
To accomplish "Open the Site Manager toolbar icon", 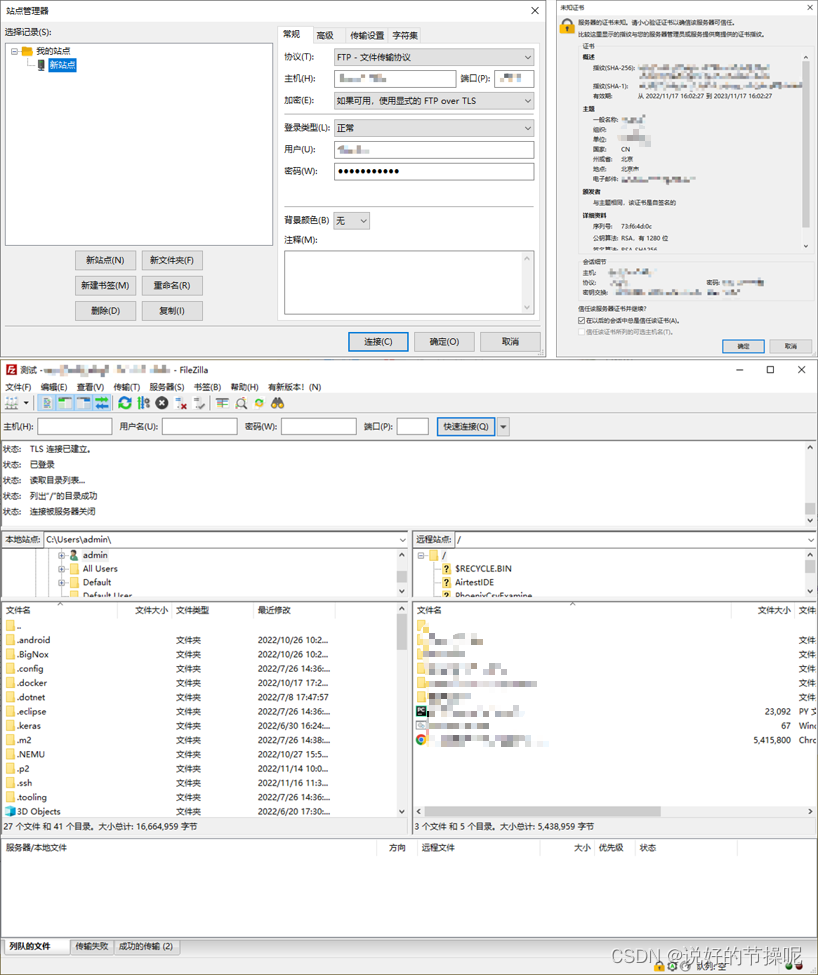I will [11, 404].
